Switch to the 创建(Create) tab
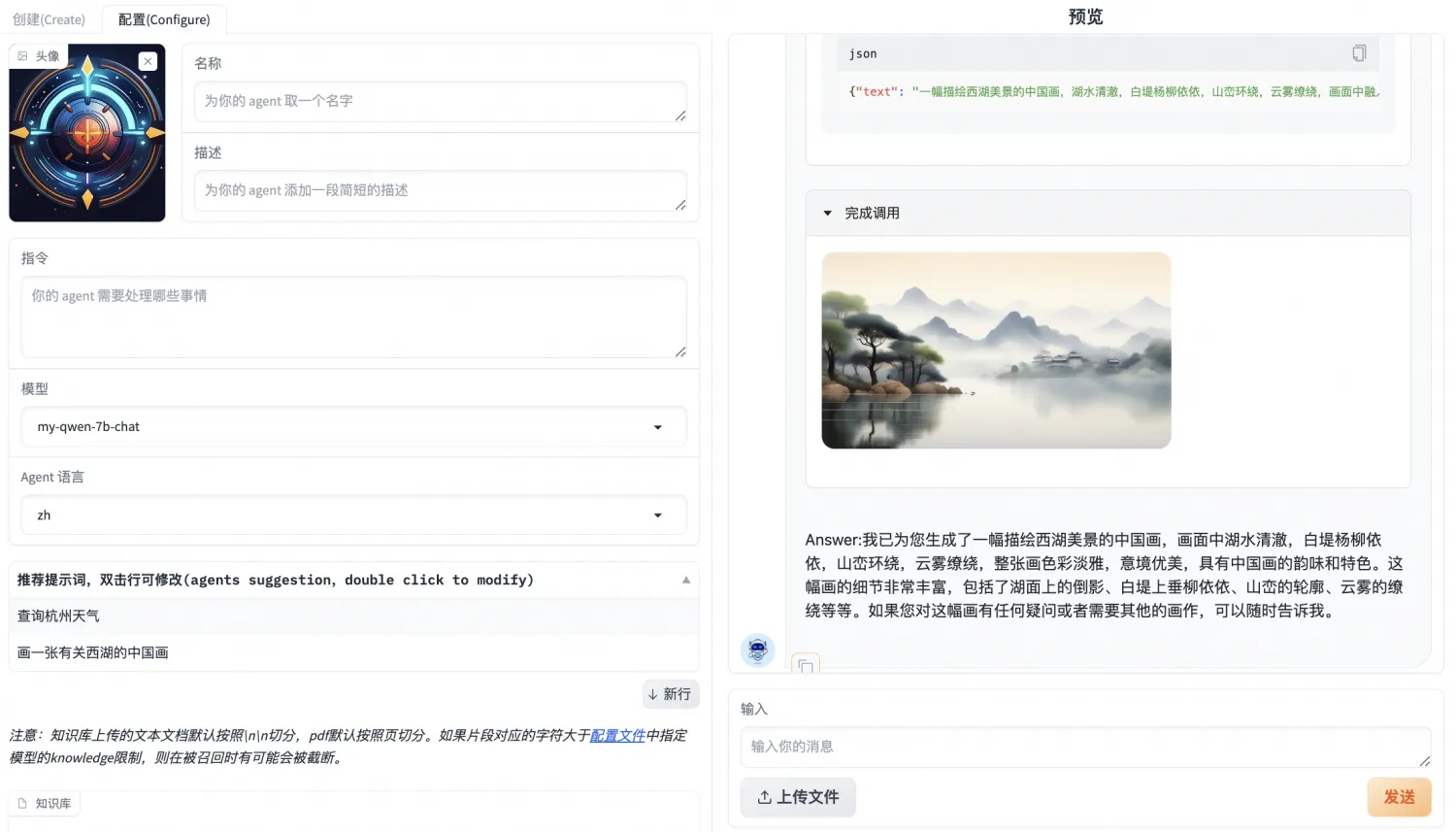1456x832 pixels. click(x=50, y=19)
